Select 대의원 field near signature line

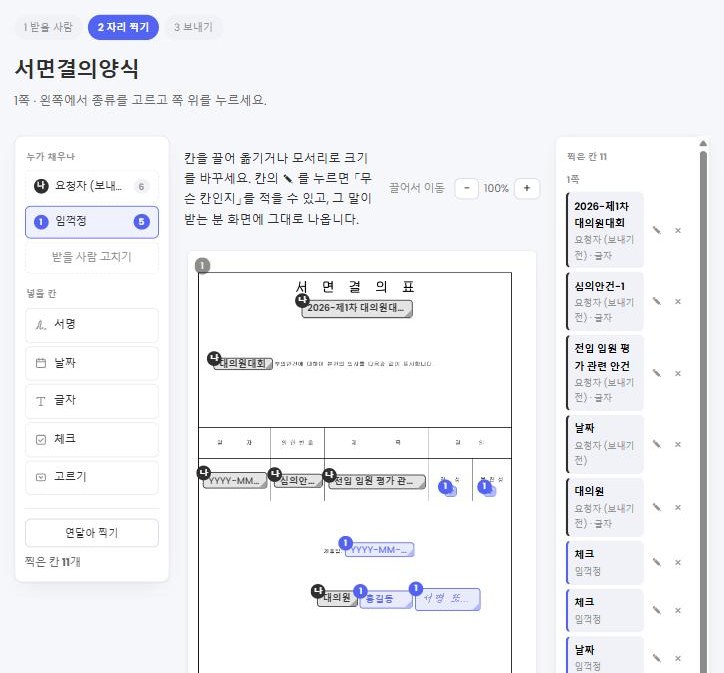pyautogui.click(x=337, y=598)
